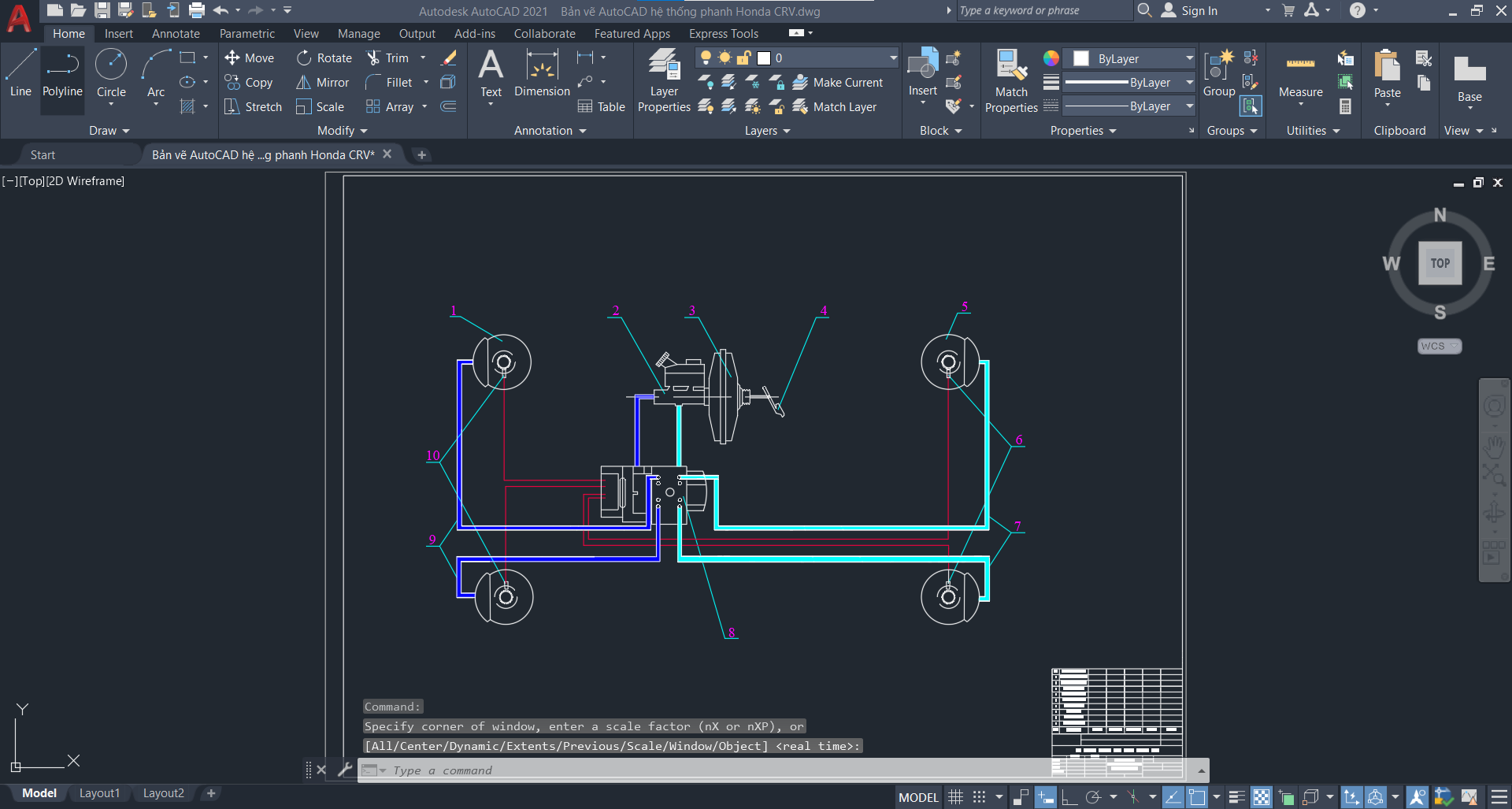Click the MODEL space button in status bar
This screenshot has width=1512, height=809.
tap(918, 797)
